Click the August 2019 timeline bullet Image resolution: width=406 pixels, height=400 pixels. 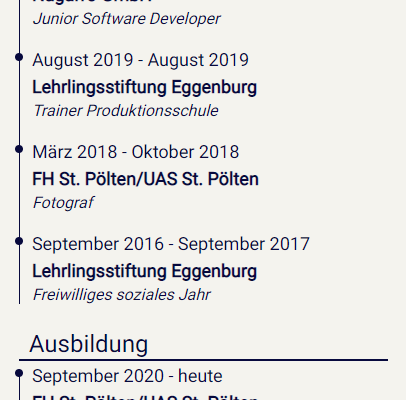19,57
